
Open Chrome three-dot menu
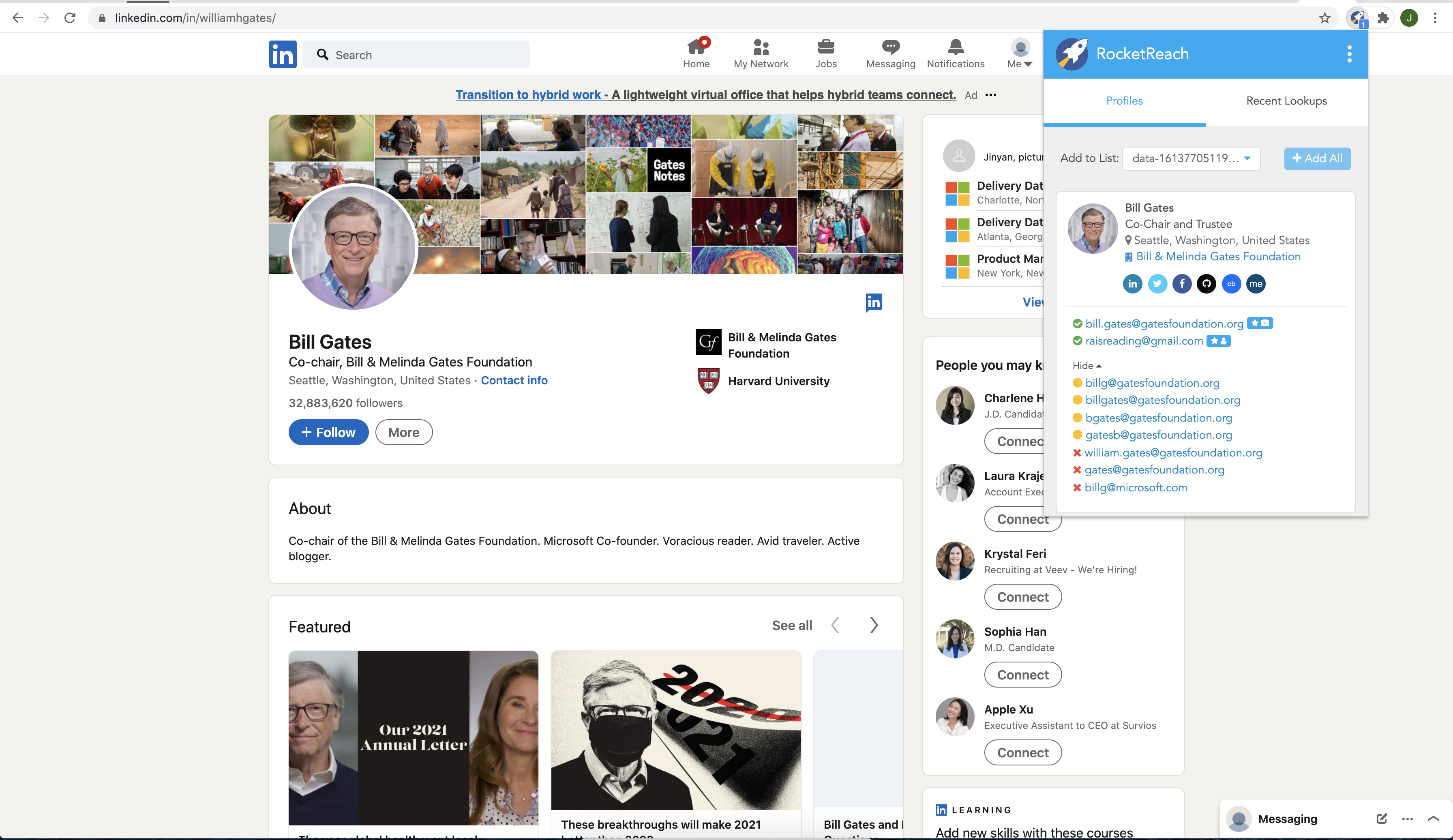tap(1435, 18)
